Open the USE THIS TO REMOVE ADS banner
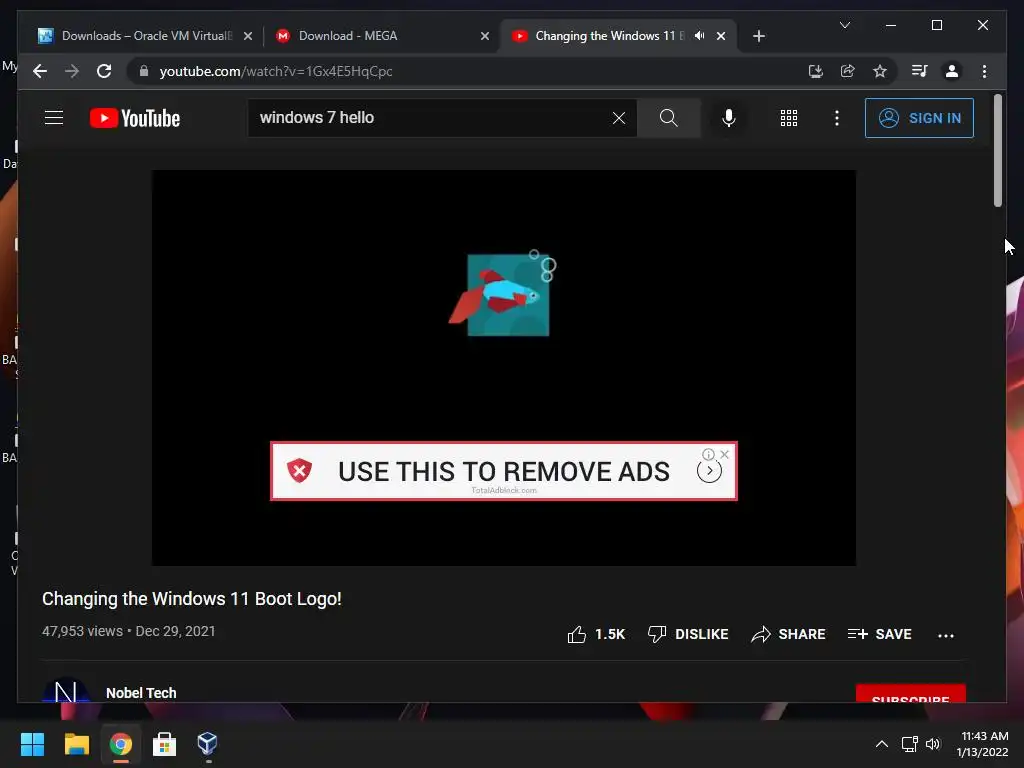Image resolution: width=1024 pixels, height=768 pixels. point(504,471)
